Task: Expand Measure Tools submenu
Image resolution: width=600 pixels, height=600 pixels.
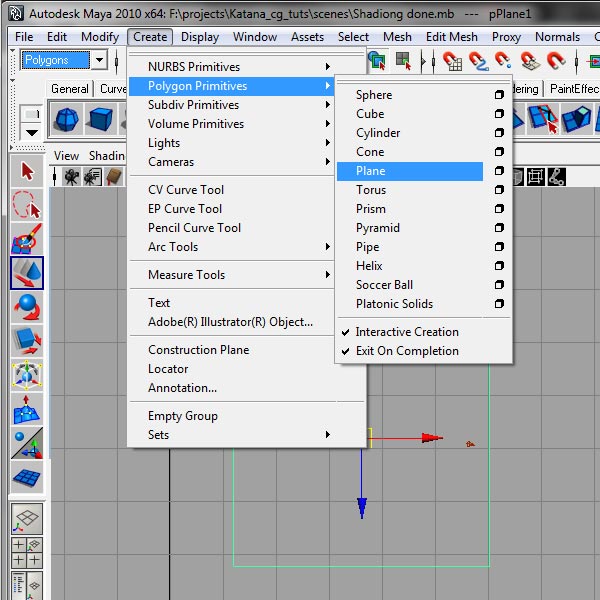Action: [231, 275]
